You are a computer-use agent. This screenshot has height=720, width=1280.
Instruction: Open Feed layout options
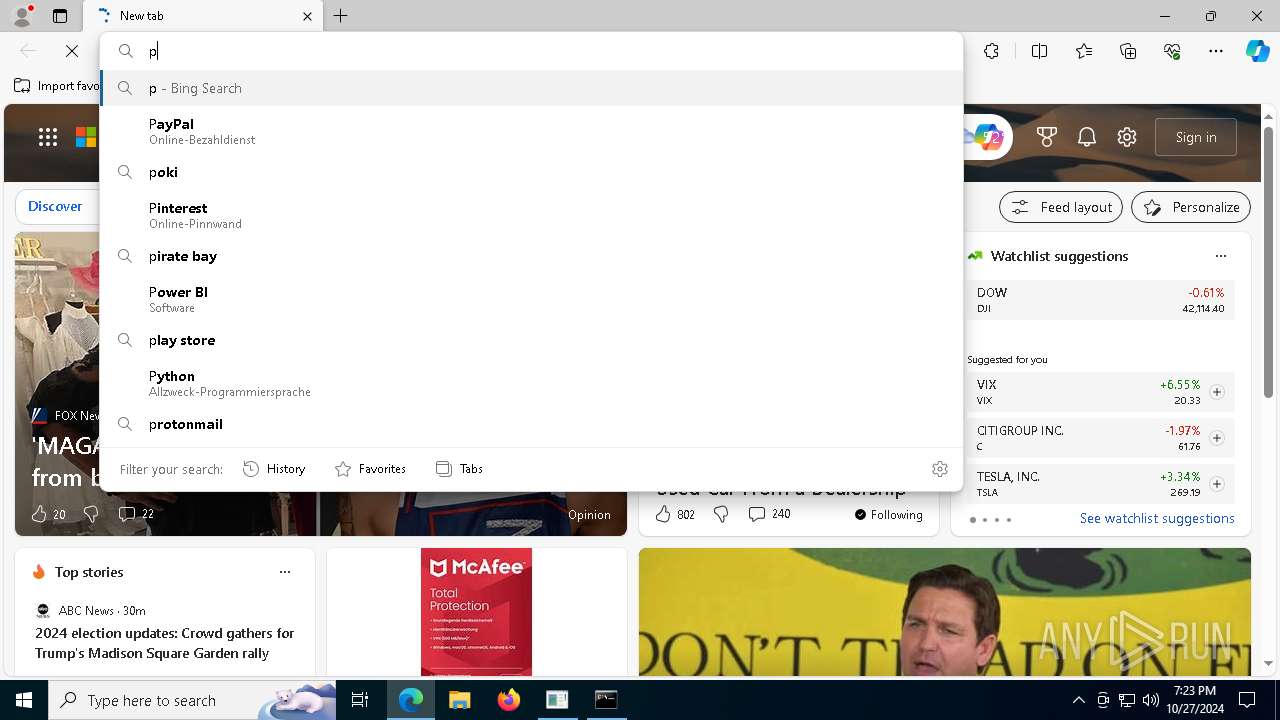click(x=1061, y=207)
